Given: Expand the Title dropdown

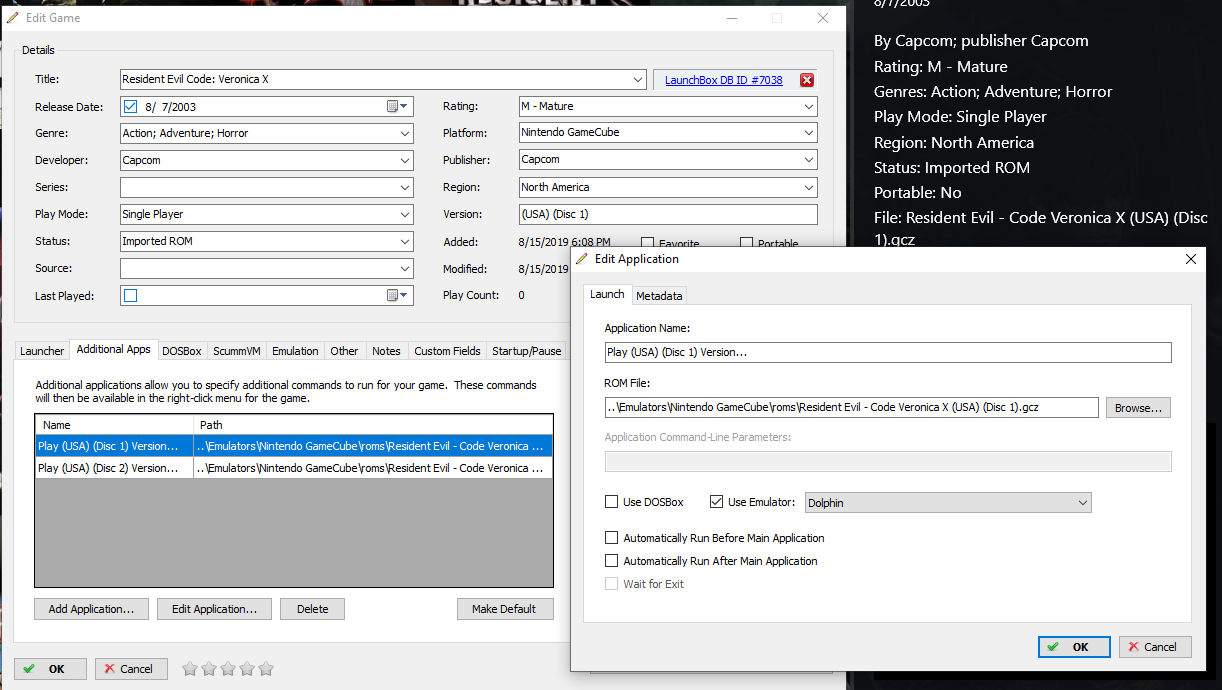Looking at the screenshot, I should pos(638,79).
